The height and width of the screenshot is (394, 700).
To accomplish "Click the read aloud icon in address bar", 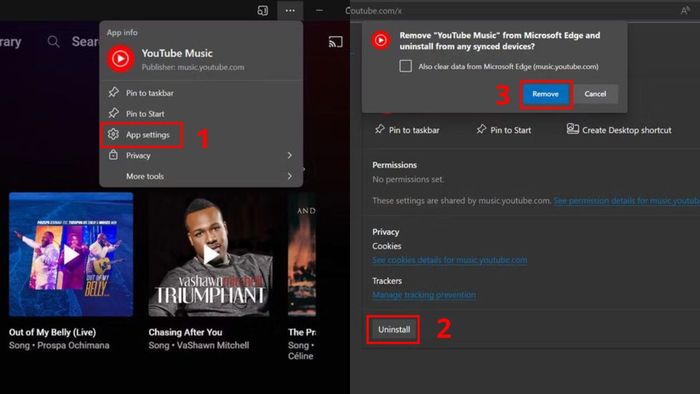I will [685, 11].
